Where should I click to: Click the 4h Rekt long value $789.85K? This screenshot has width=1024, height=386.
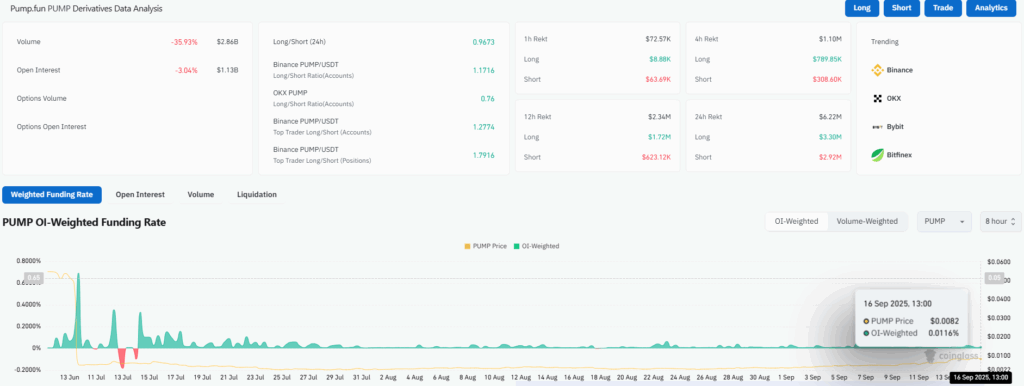pyautogui.click(x=827, y=59)
